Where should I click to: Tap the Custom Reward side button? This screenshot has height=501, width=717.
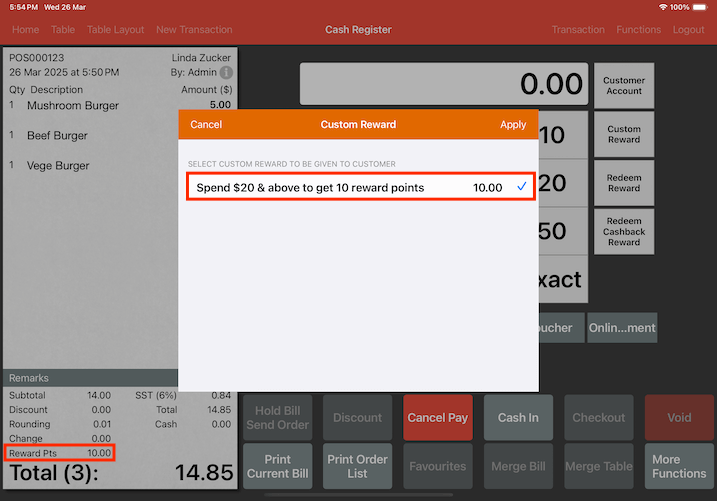pos(624,134)
